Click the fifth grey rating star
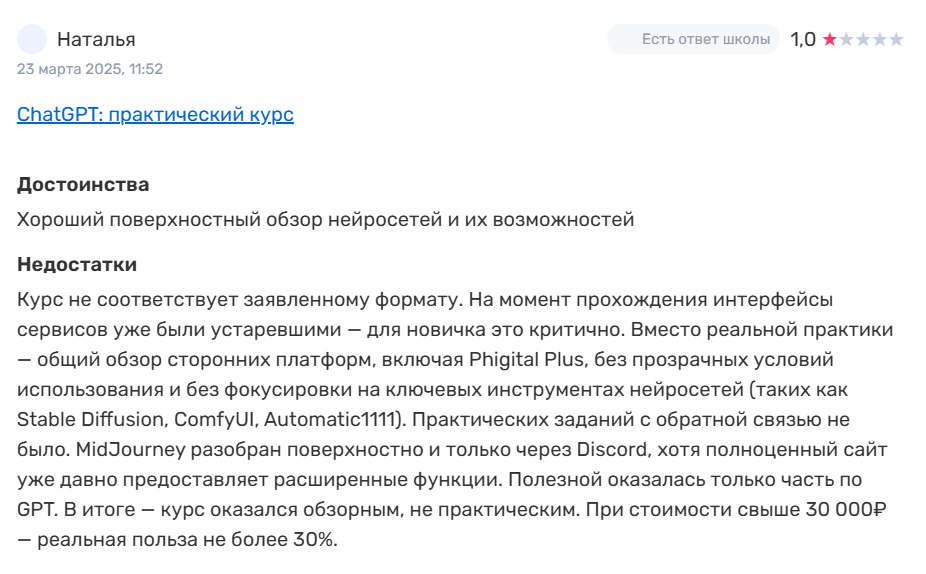Screen dimensions: 926x574 pos(896,40)
